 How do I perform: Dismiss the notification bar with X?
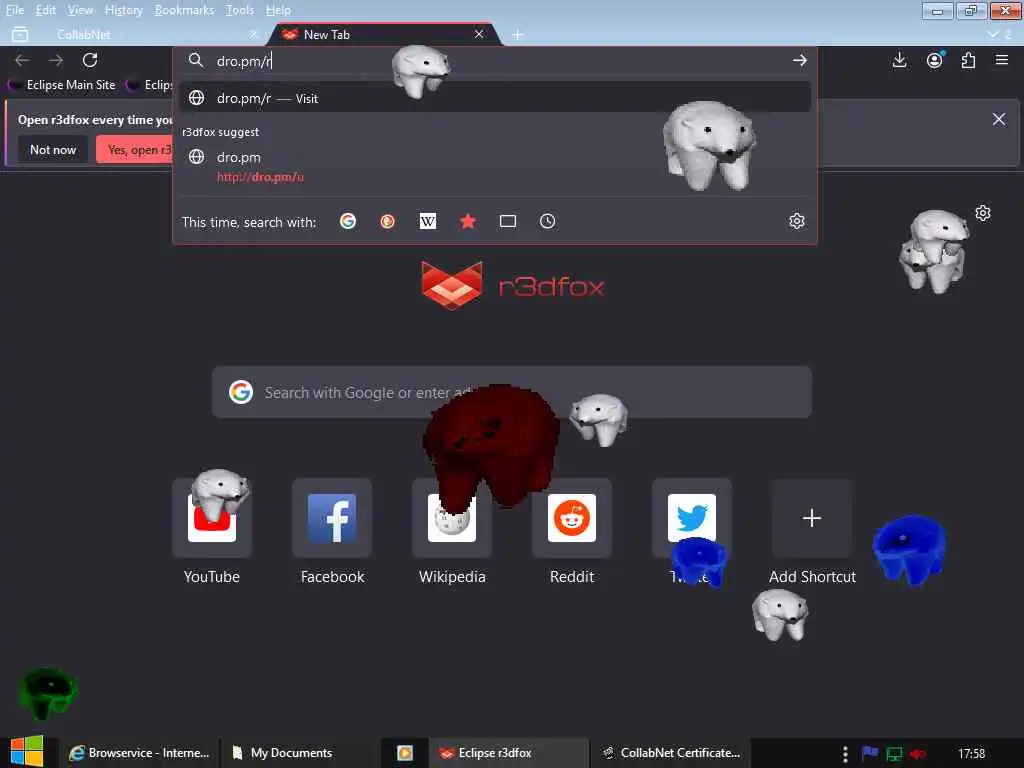coord(999,119)
